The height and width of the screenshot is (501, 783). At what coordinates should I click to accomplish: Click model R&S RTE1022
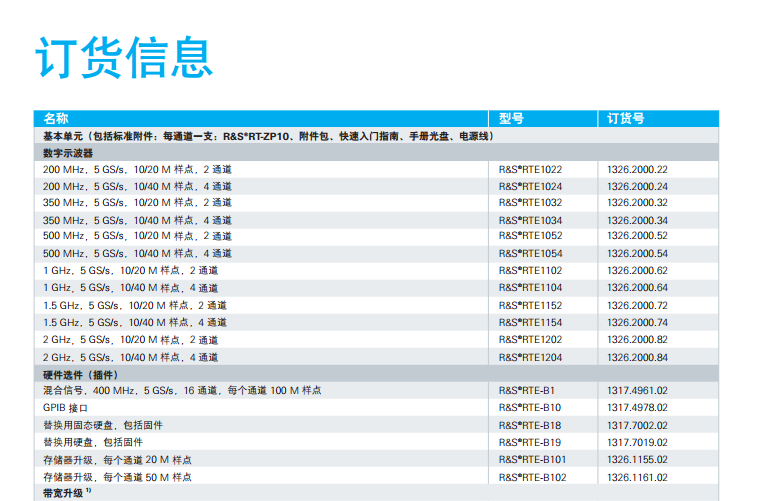click(x=530, y=170)
